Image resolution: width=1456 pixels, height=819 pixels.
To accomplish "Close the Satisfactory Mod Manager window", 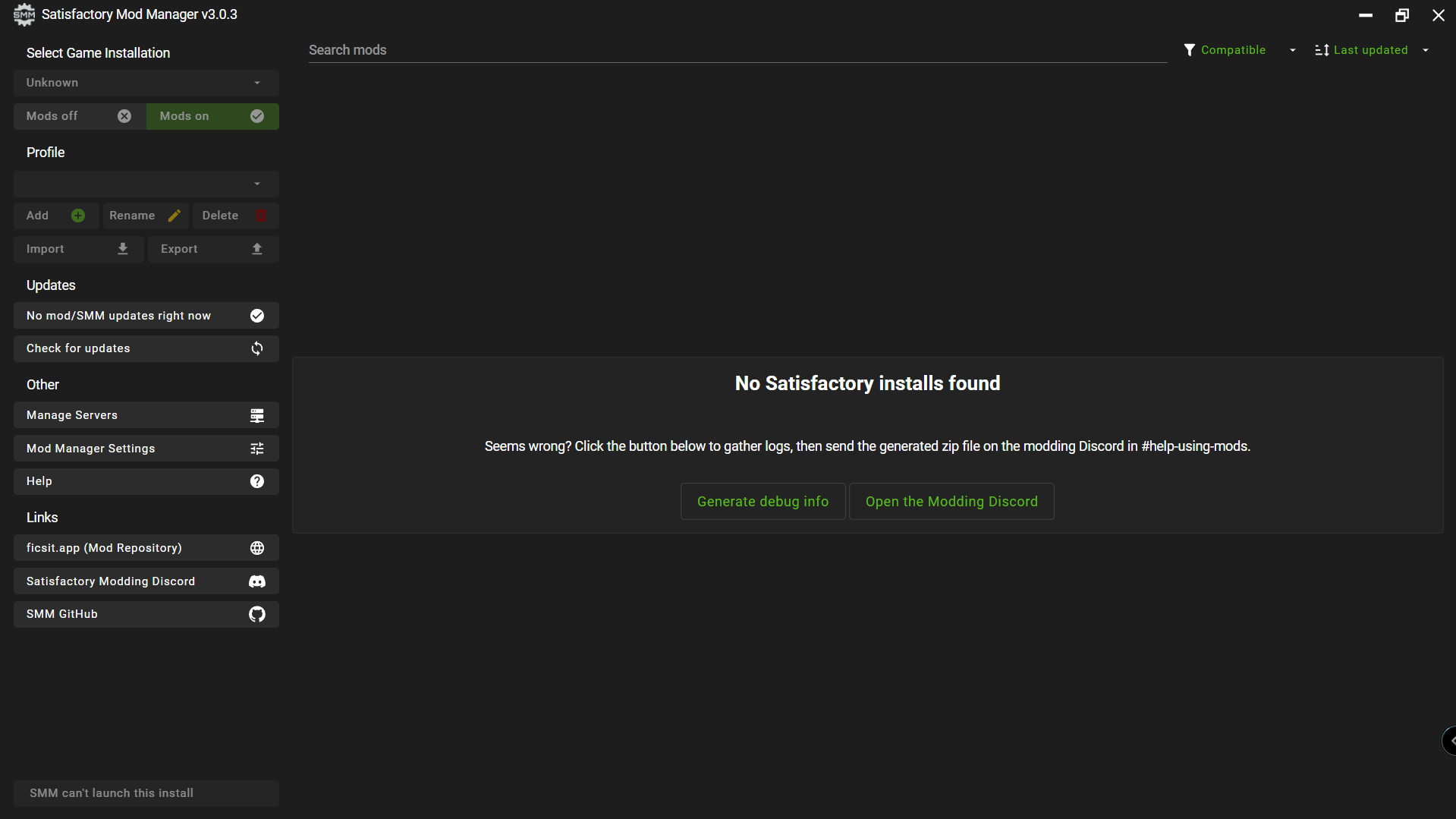I will 1438,15.
